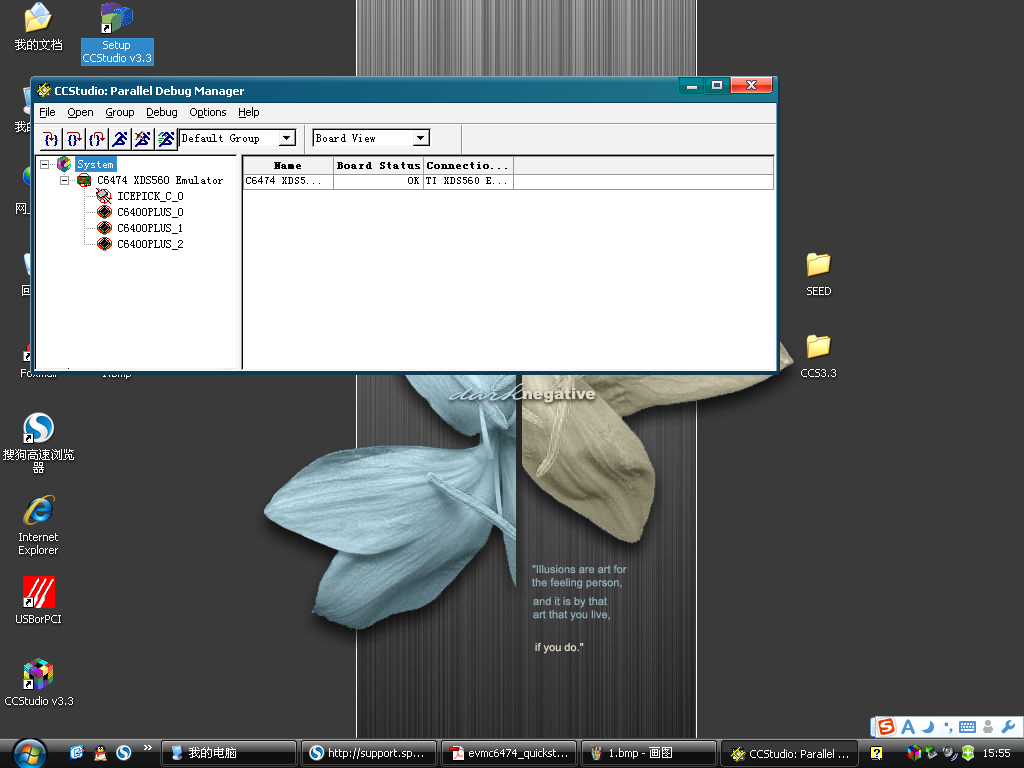1024x768 pixels.
Task: Click the Locked Animate toolbar icon
Action: pyautogui.click(x=166, y=138)
